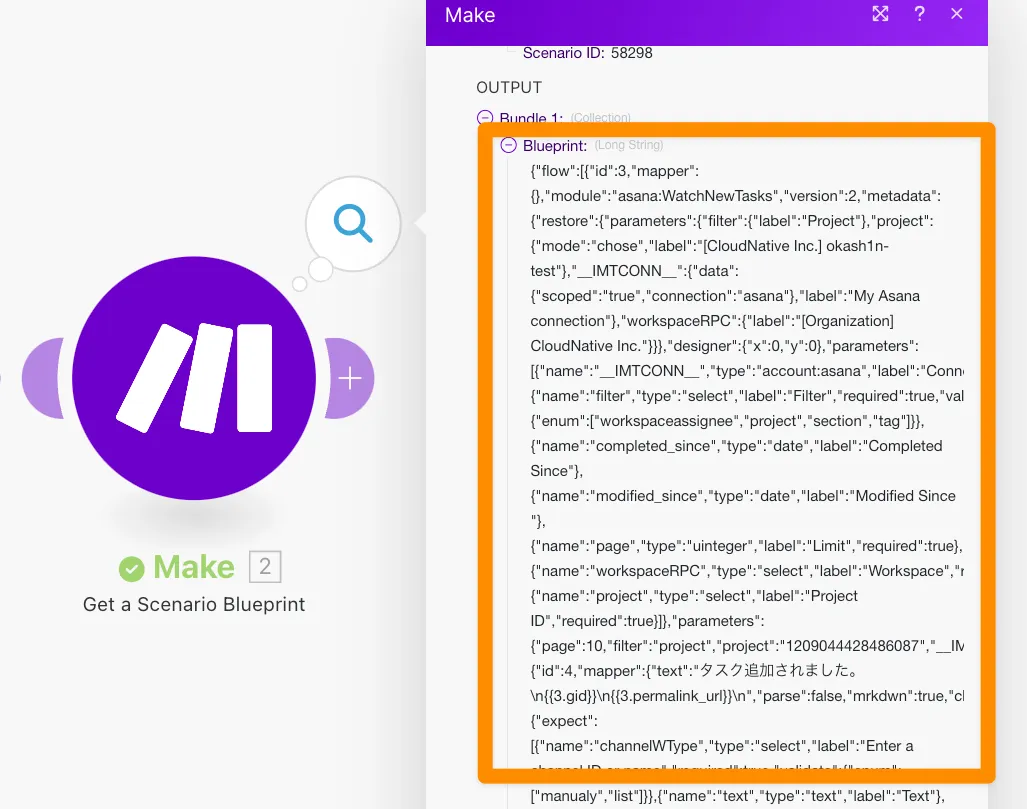Select the Bundle 1 label

531,118
